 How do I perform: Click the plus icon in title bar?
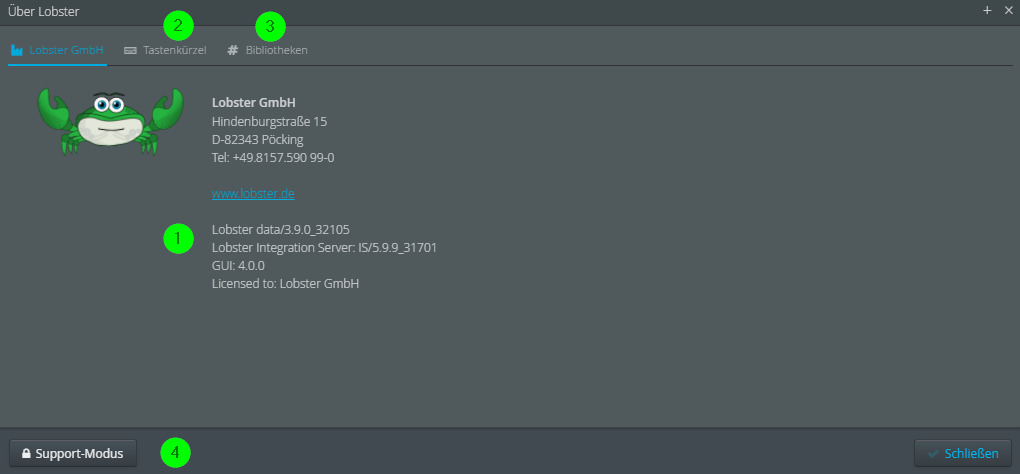[987, 10]
